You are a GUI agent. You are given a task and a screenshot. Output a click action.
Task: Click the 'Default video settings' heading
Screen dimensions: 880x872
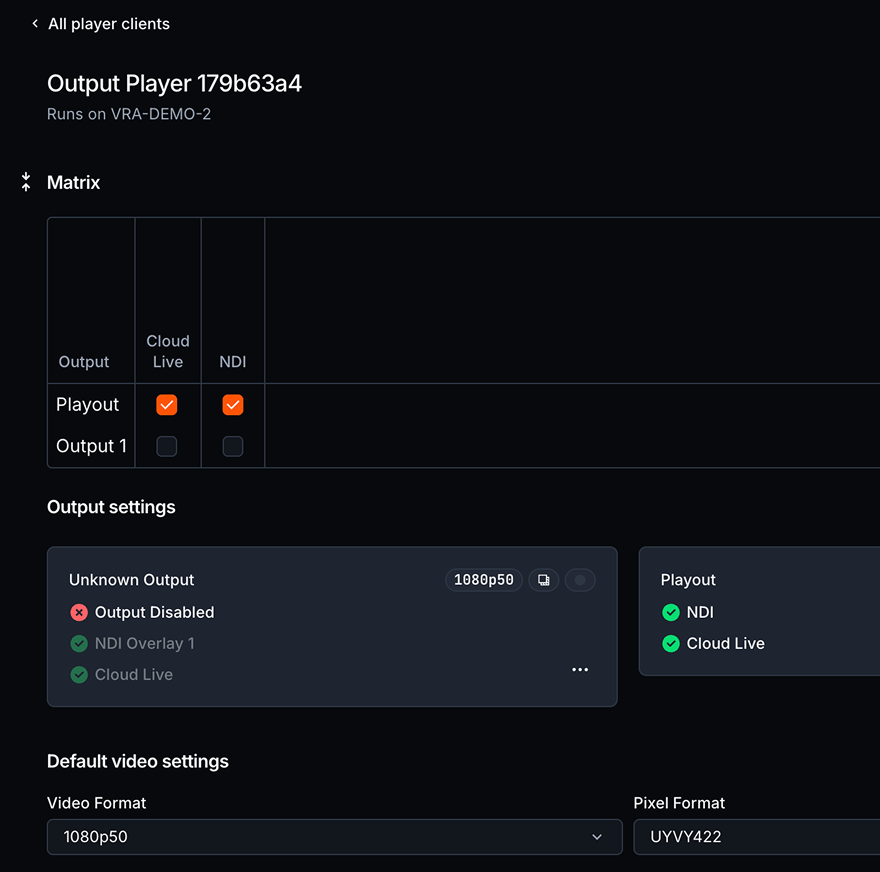(138, 761)
